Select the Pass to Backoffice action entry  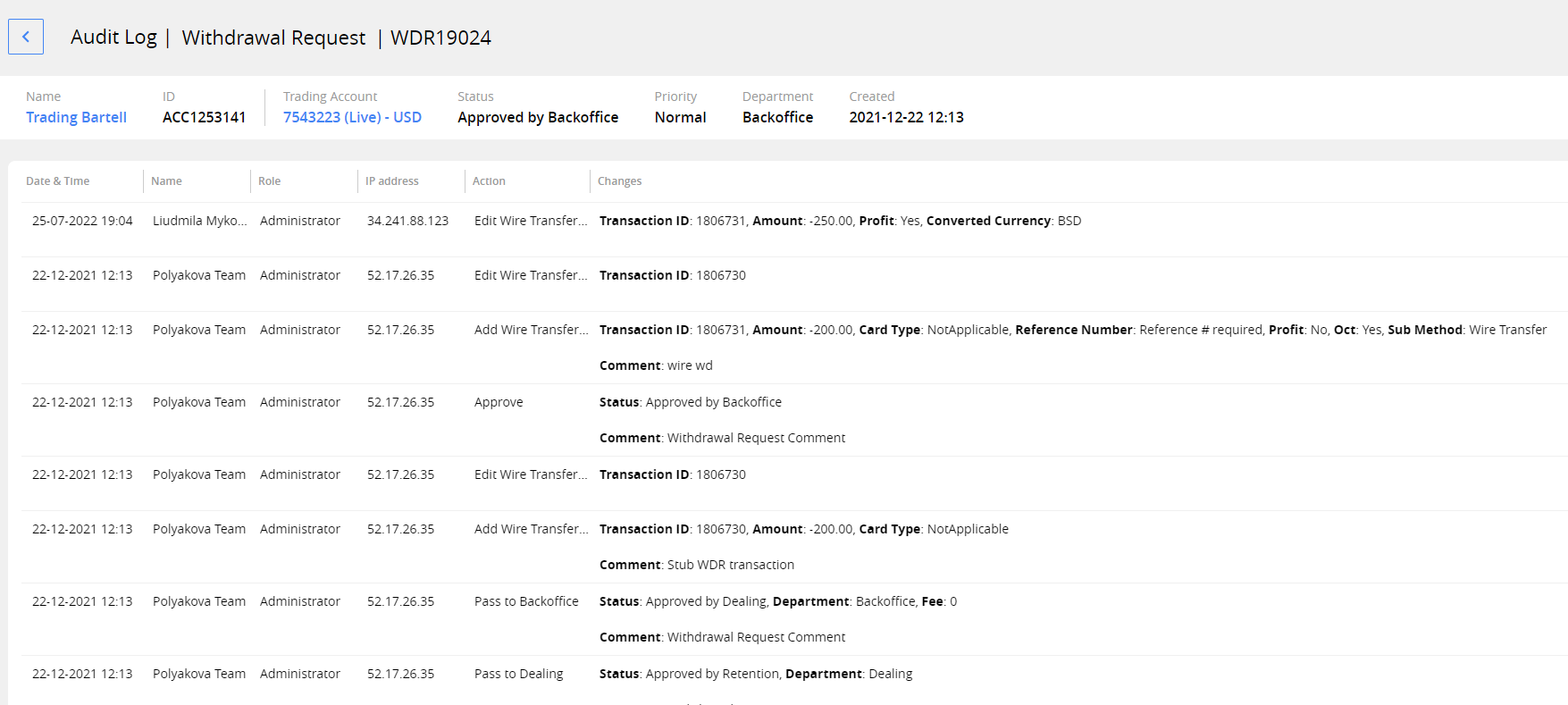(x=526, y=601)
